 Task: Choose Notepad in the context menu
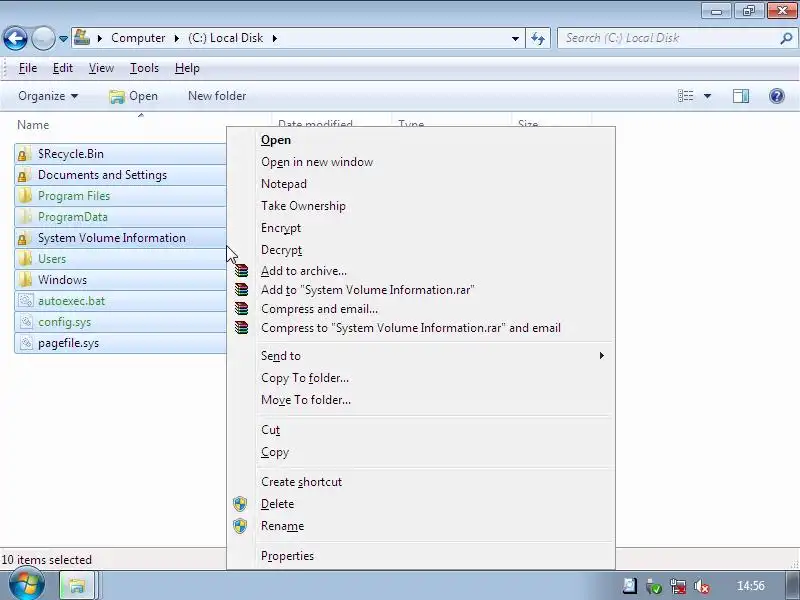point(421,184)
